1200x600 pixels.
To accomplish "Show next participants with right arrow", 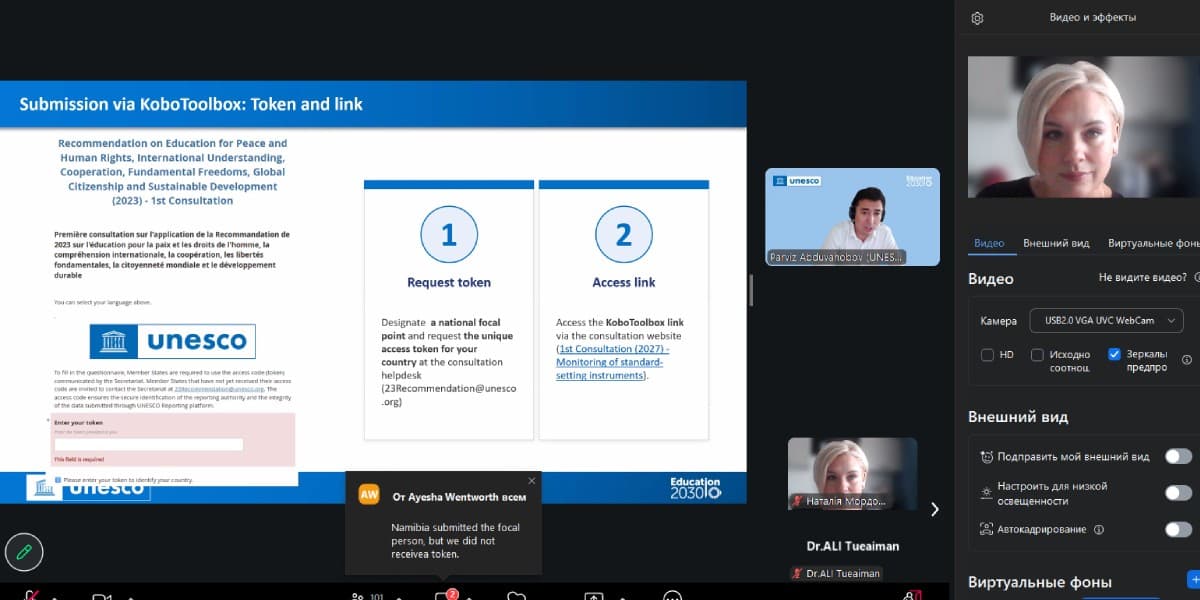I will pos(935,509).
